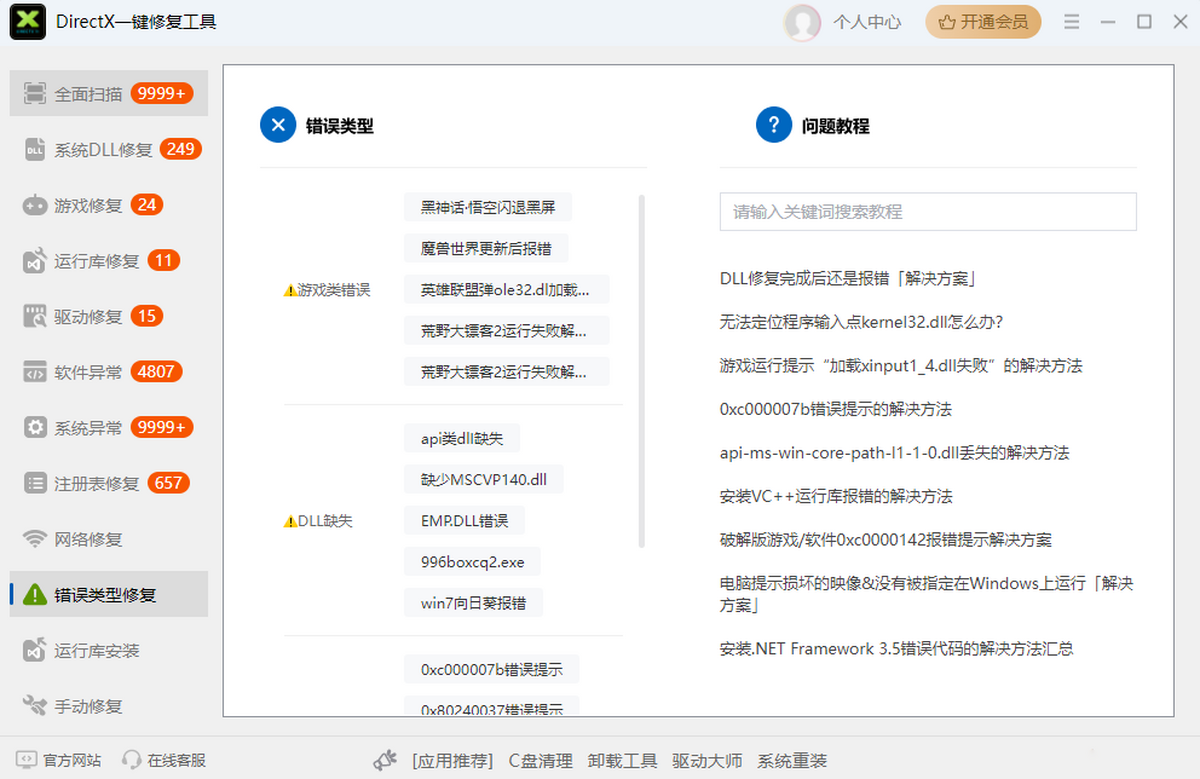
Task: Click the network repair wifi icon
Action: click(35, 539)
